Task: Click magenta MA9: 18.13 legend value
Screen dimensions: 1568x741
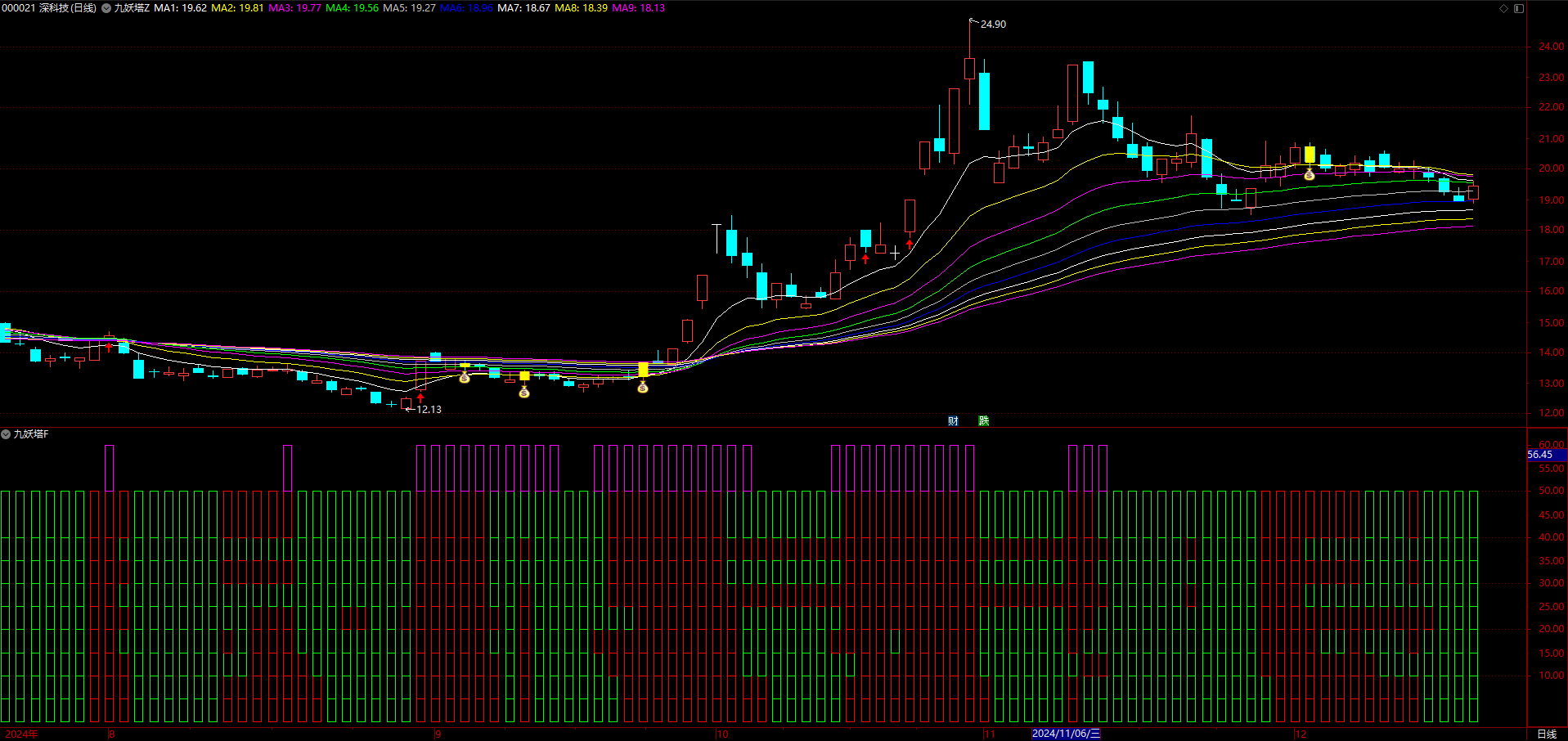Action: (638, 8)
